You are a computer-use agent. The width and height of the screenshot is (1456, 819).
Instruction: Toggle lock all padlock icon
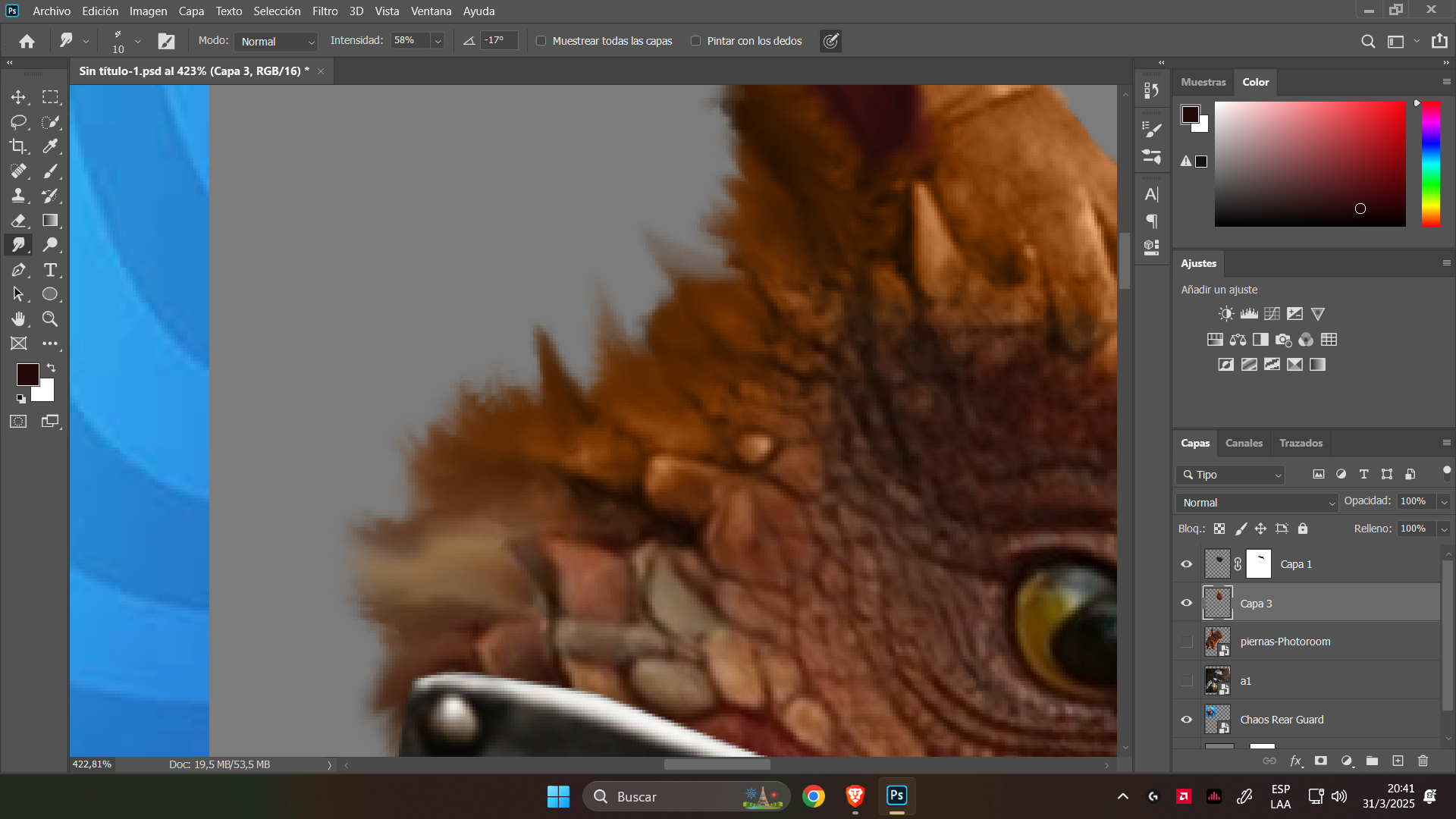click(x=1303, y=529)
